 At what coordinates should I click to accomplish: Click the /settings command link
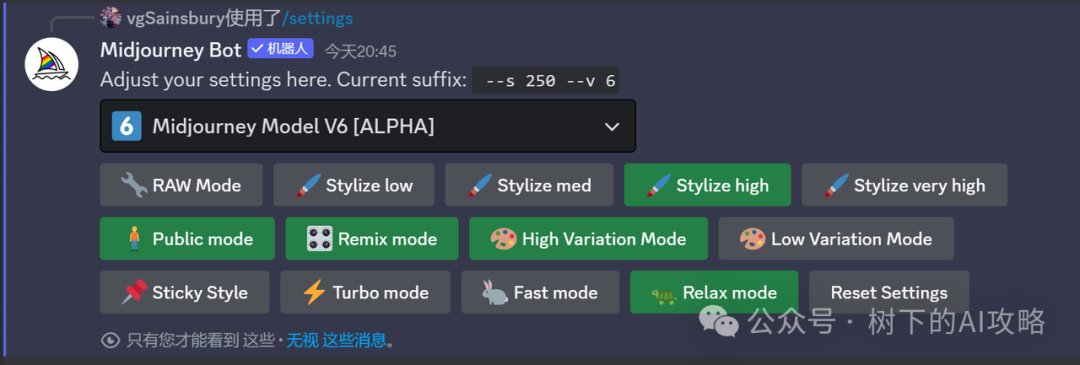coord(317,18)
